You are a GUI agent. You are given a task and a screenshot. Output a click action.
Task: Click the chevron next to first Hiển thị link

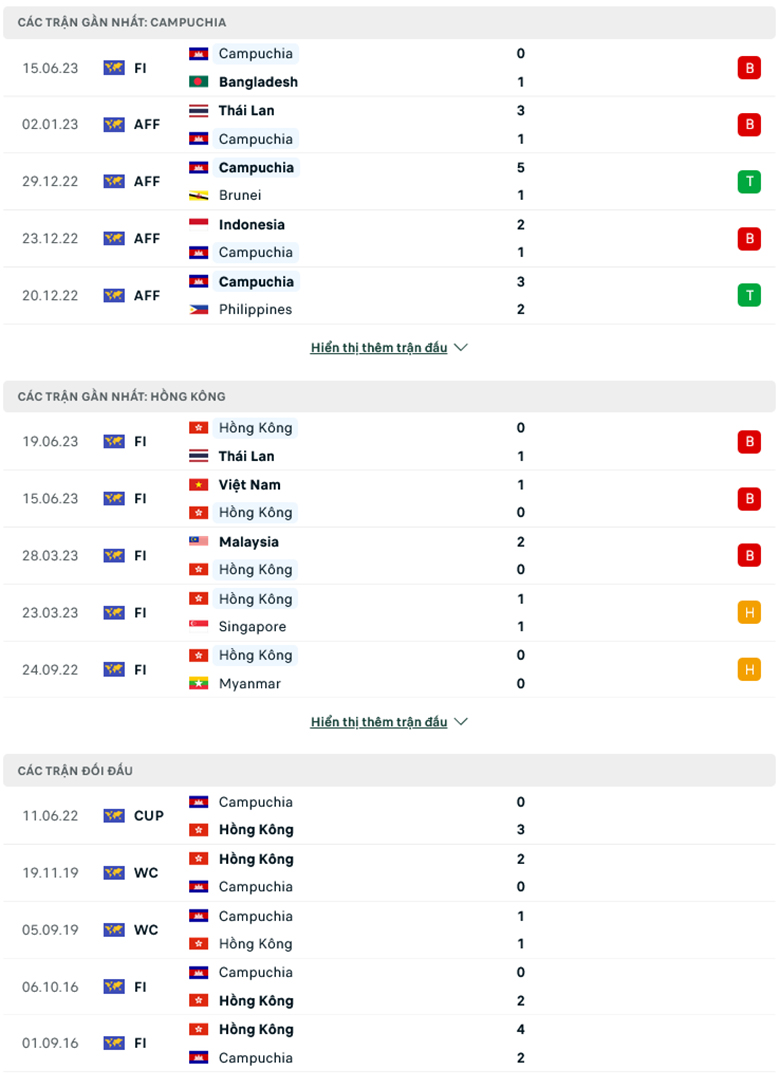tap(460, 347)
